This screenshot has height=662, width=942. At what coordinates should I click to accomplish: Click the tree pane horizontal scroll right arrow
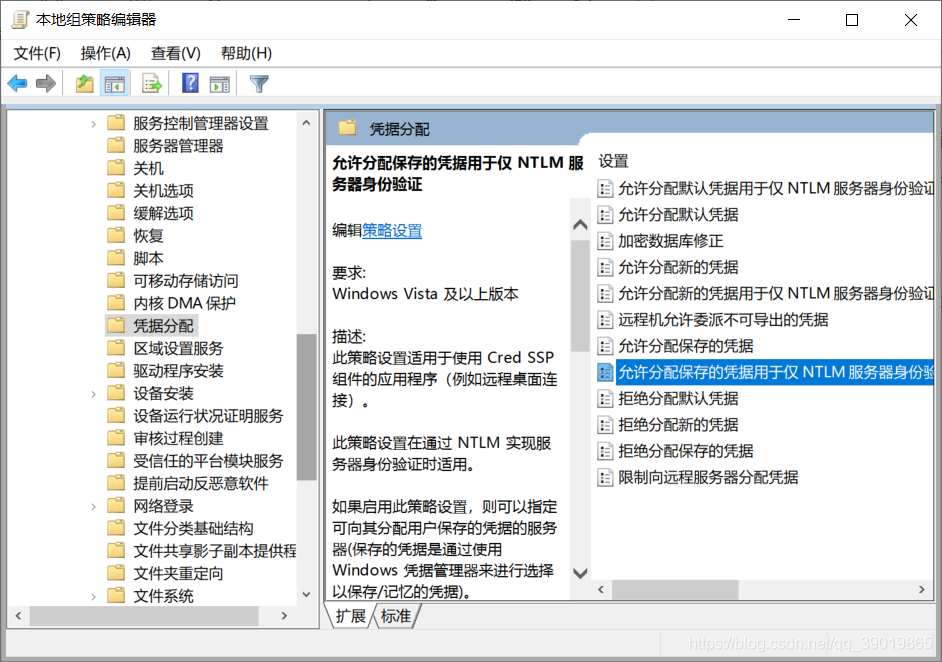pos(284,616)
